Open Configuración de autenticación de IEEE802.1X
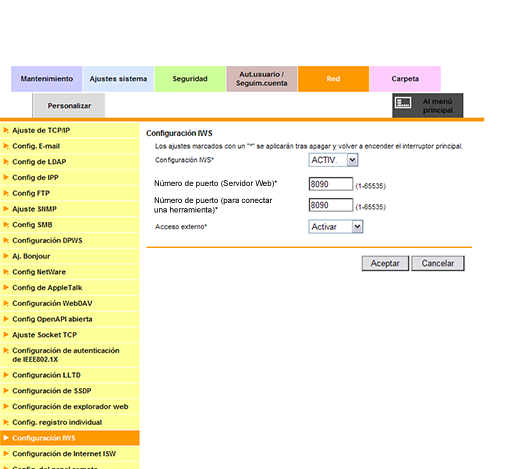Screen dimensions: 517x469 coord(70,355)
